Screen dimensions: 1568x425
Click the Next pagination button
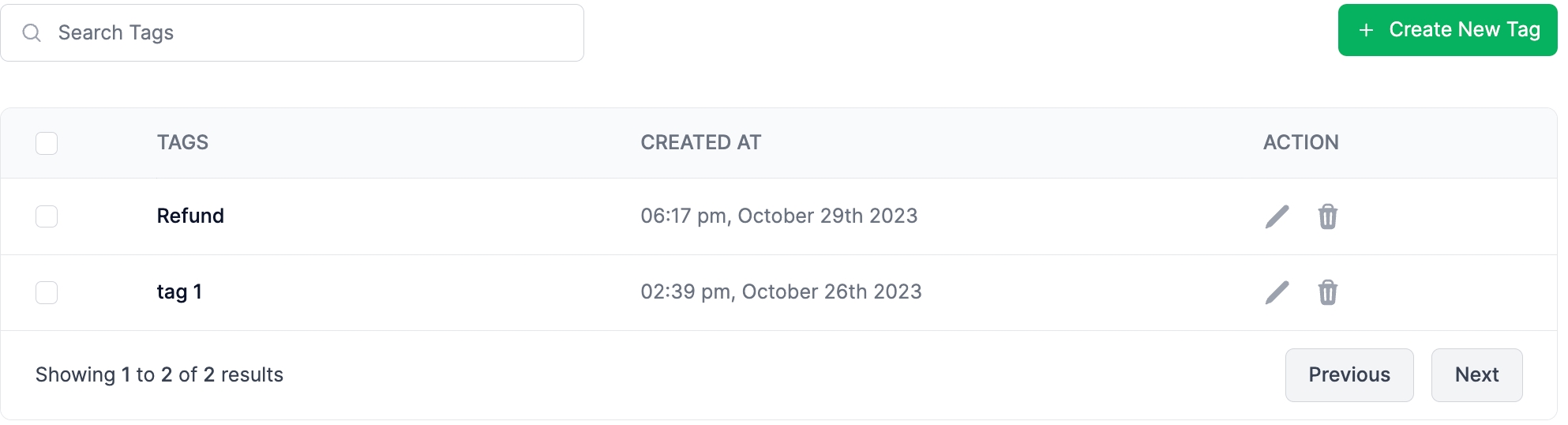[x=1476, y=374]
